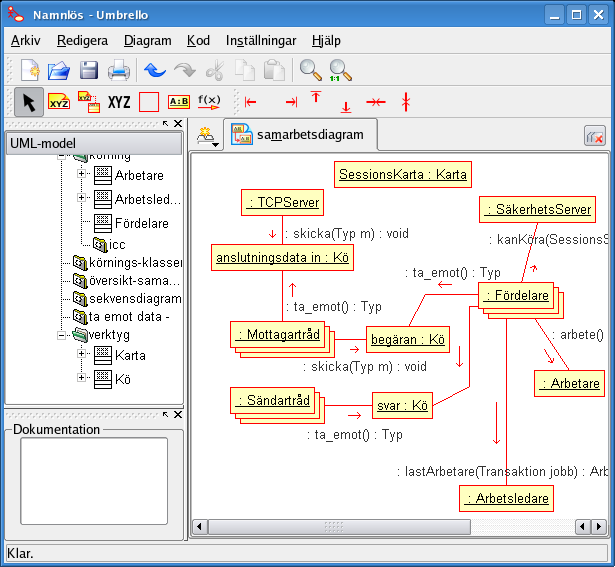Redo action with the grey arrow

pyautogui.click(x=185, y=71)
